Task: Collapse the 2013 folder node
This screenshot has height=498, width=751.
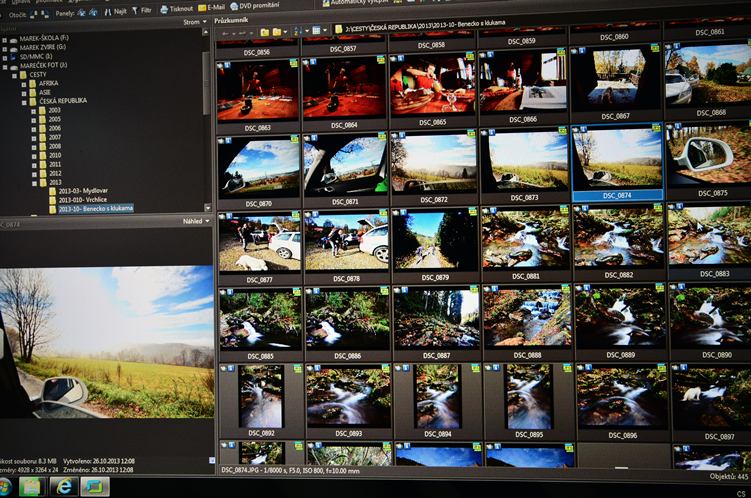Action: (34, 183)
